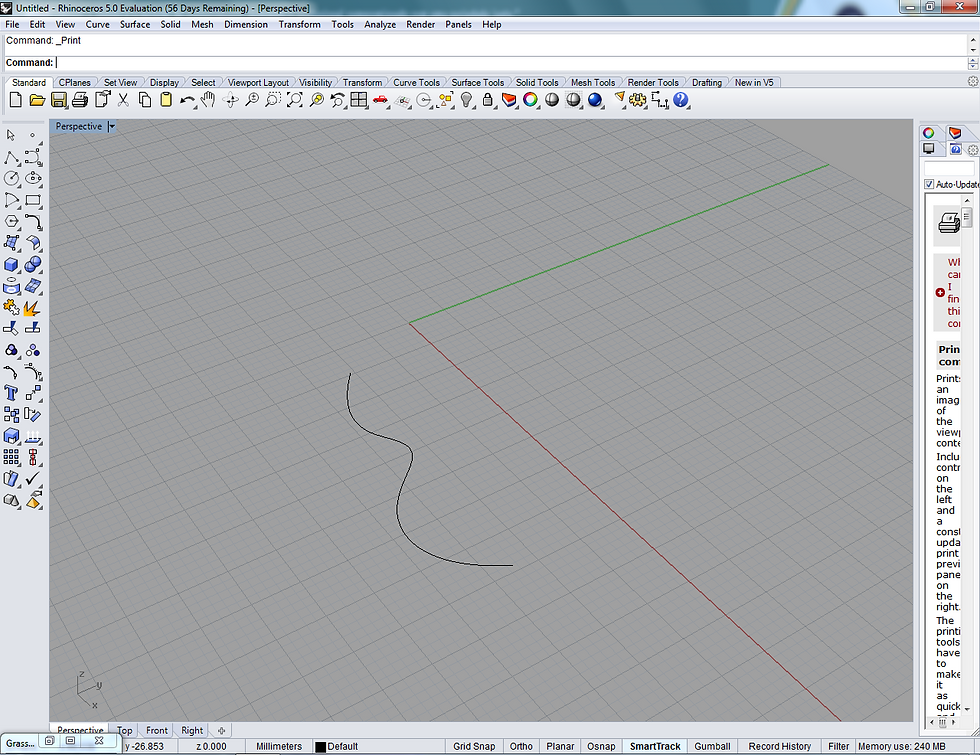The height and width of the screenshot is (755, 980).
Task: Toggle Record History in status bar
Action: click(x=779, y=746)
